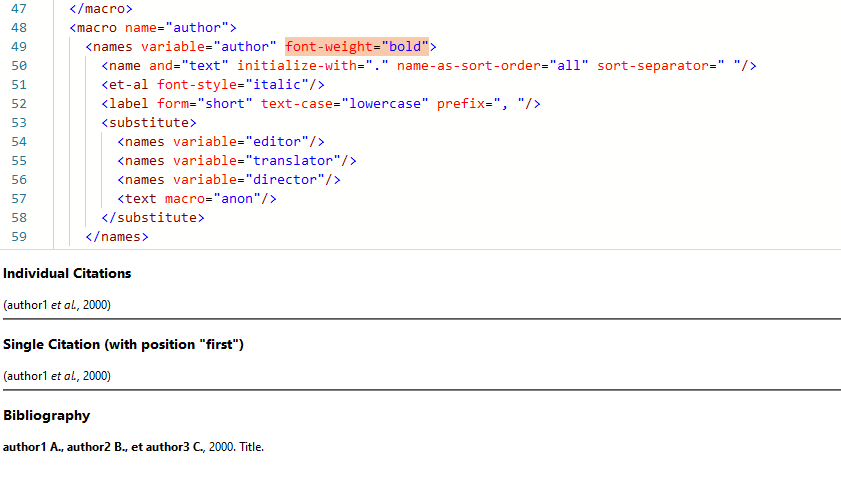The image size is (841, 501).
Task: Click line number 59 in the gutter
Action: [19, 236]
